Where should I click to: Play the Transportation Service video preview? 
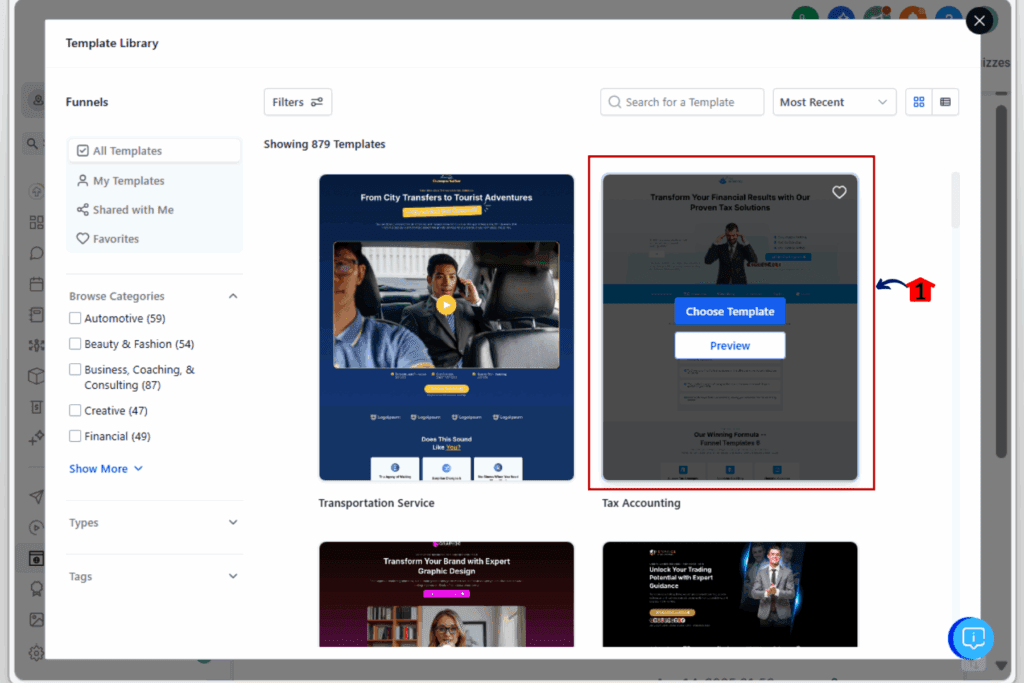tap(446, 305)
